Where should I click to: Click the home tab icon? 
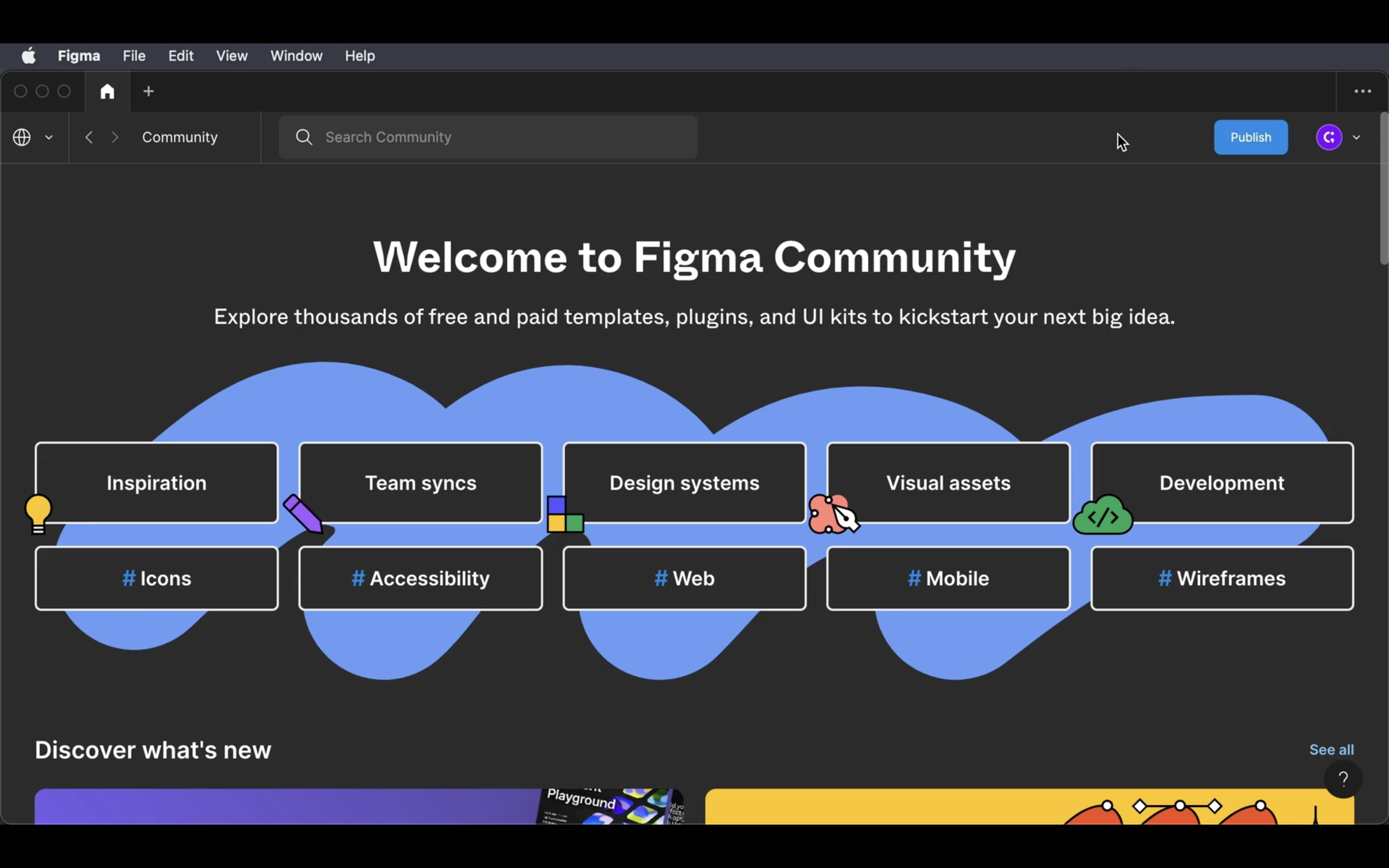pyautogui.click(x=108, y=91)
